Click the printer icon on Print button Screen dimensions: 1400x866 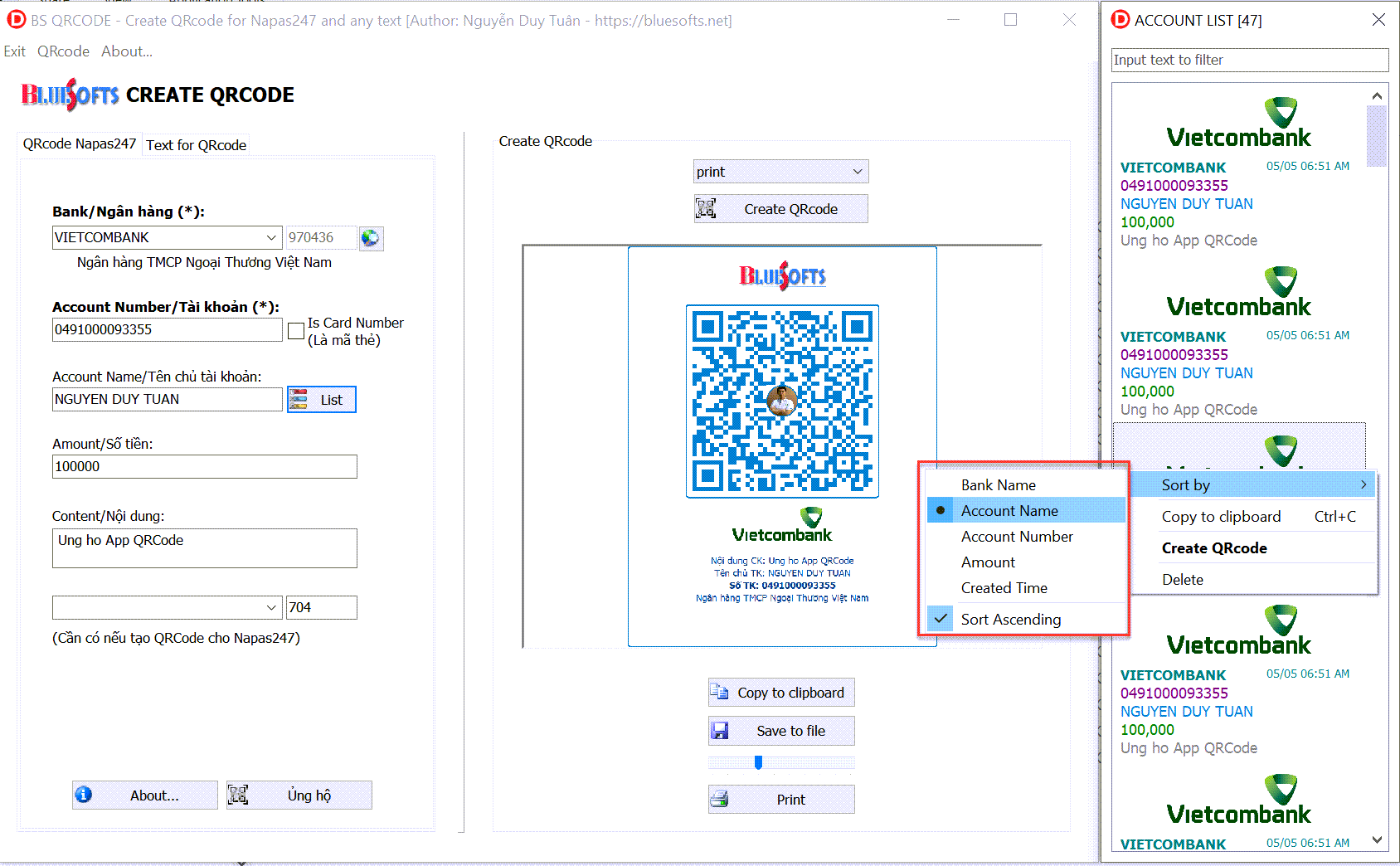click(720, 800)
